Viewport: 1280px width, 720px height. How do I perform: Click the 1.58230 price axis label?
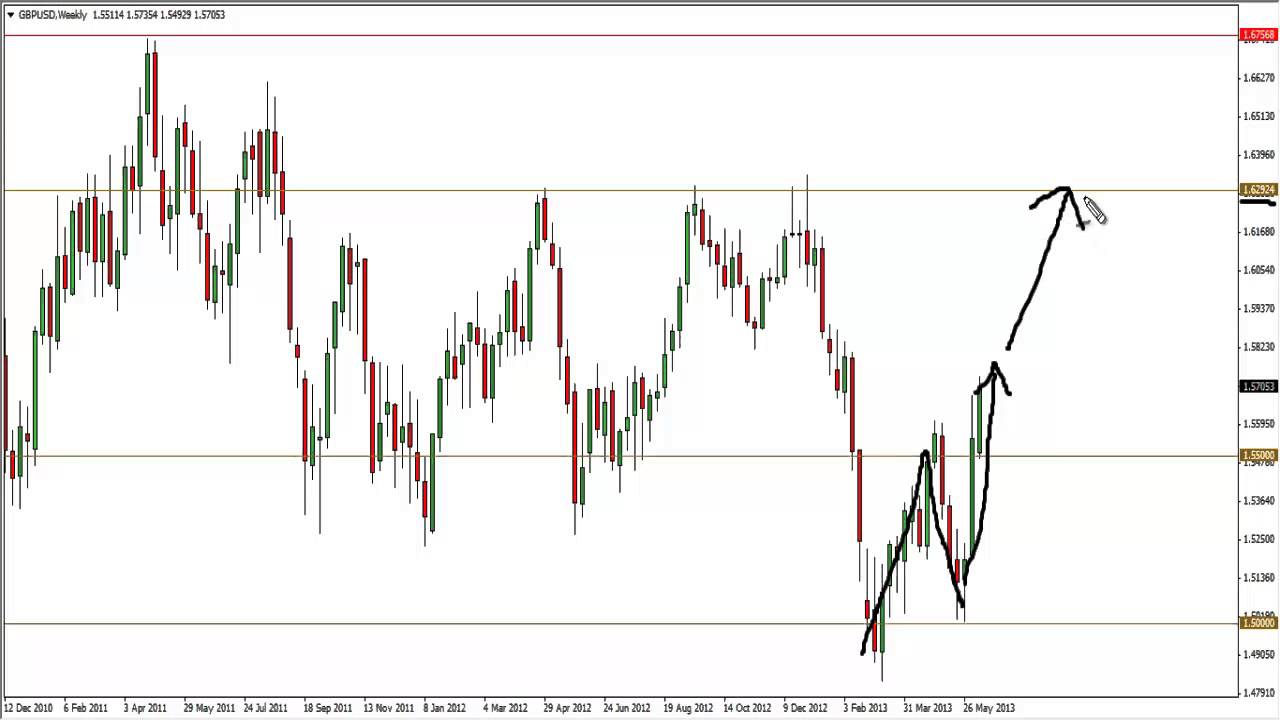pos(1261,347)
